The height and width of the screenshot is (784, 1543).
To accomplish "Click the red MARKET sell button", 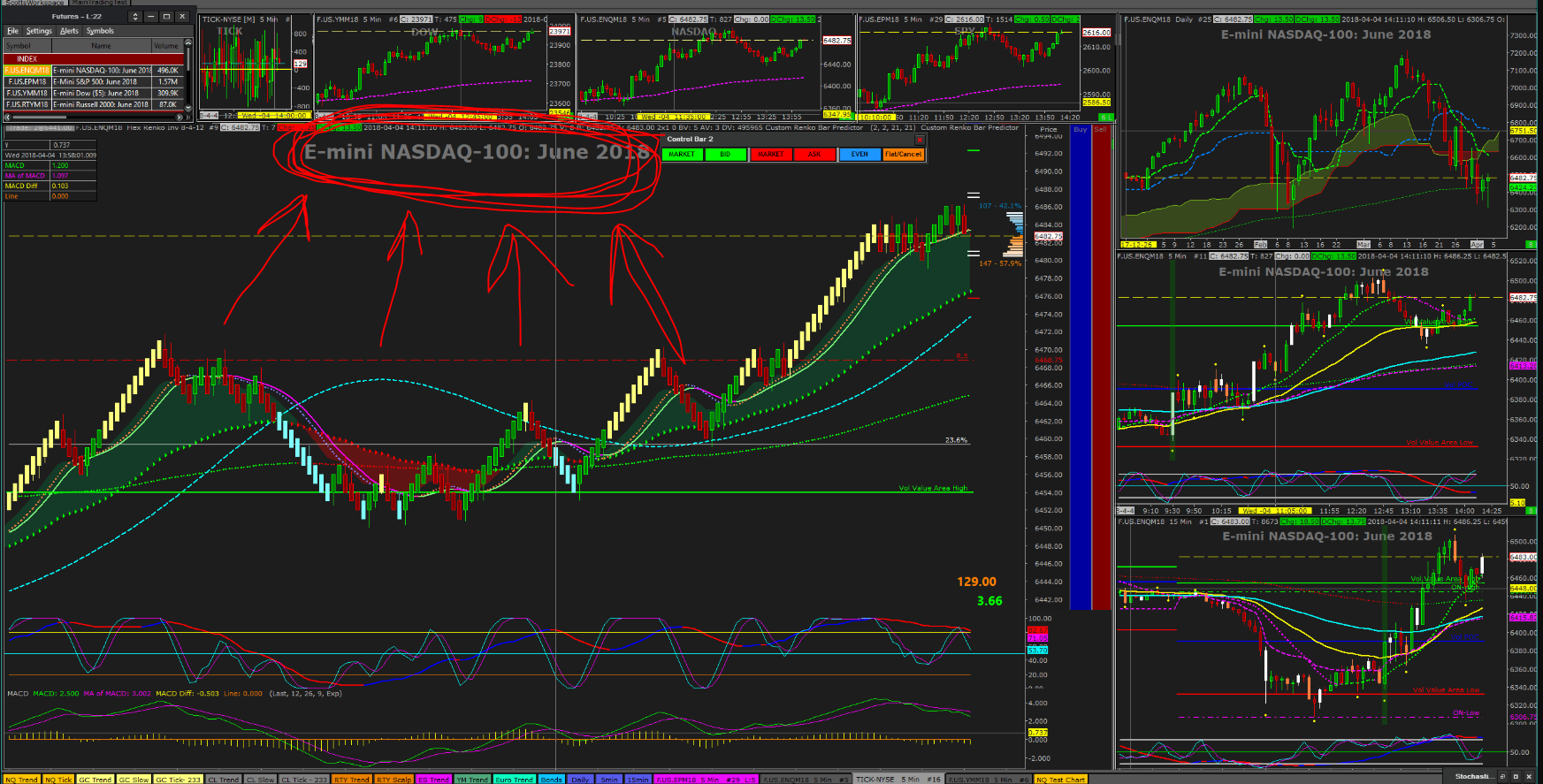I will point(770,154).
